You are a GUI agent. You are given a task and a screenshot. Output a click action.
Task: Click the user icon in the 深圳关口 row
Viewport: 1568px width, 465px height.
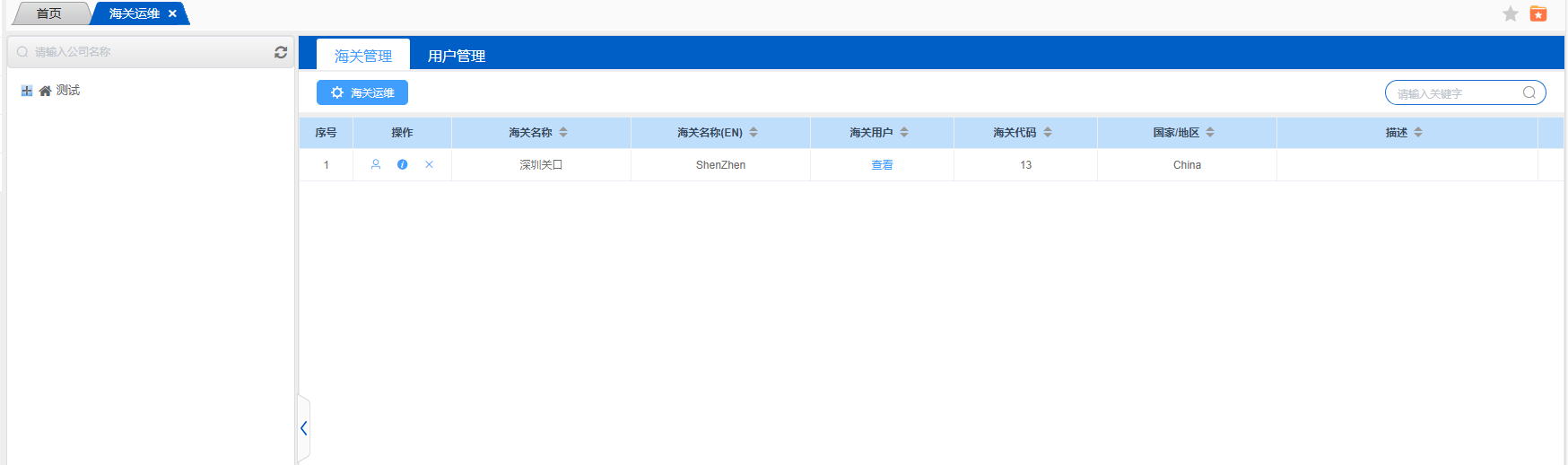[x=376, y=164]
